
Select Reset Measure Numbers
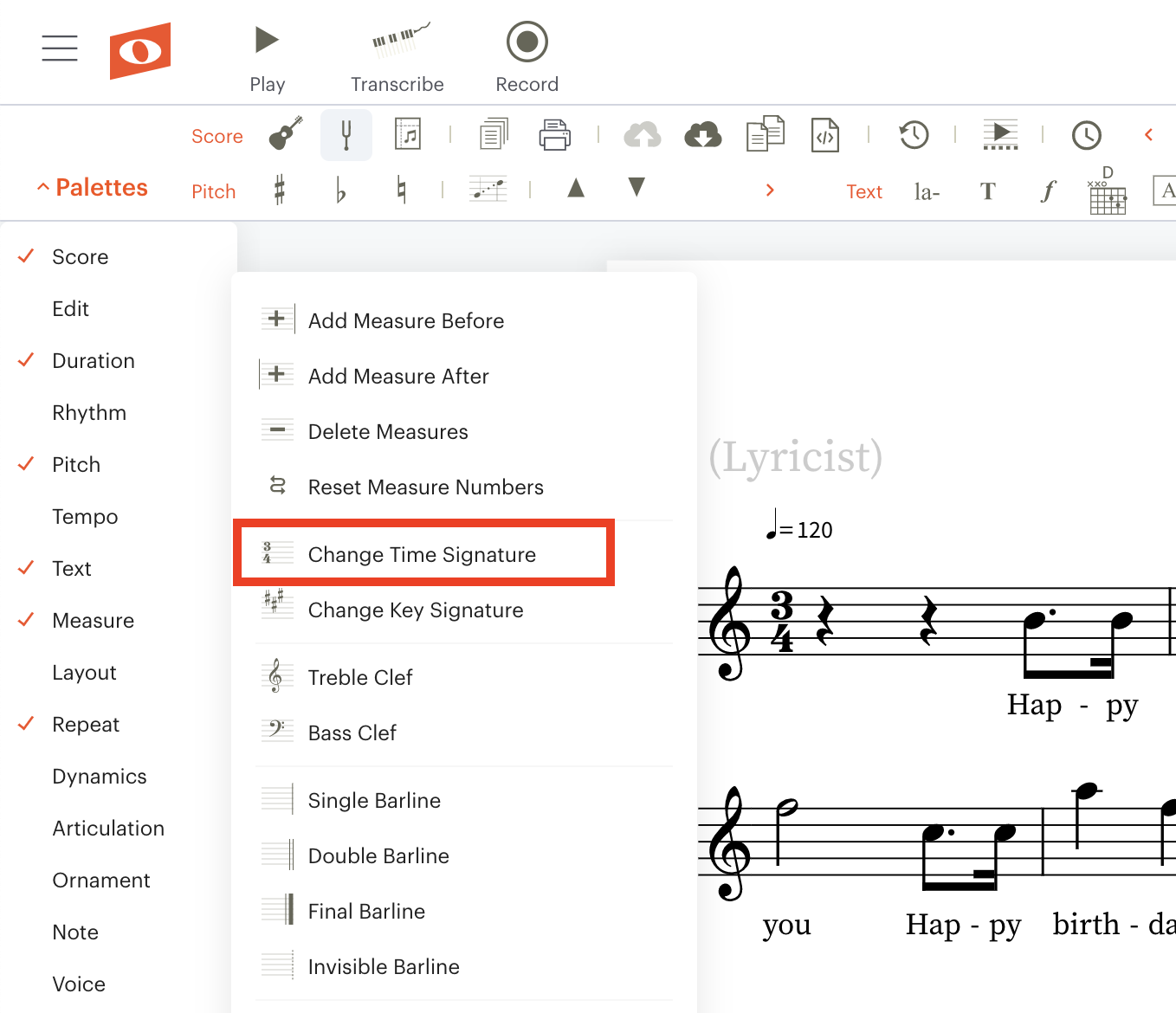point(464,487)
